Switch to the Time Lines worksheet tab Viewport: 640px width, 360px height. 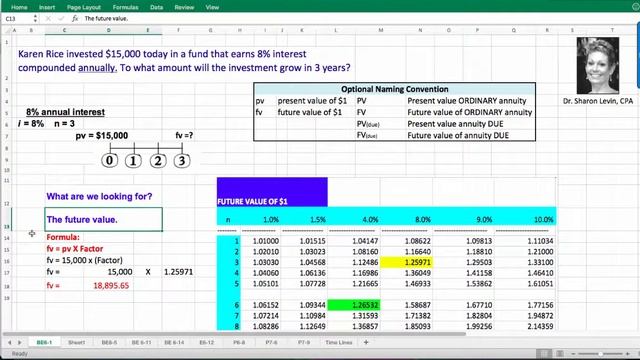click(338, 342)
